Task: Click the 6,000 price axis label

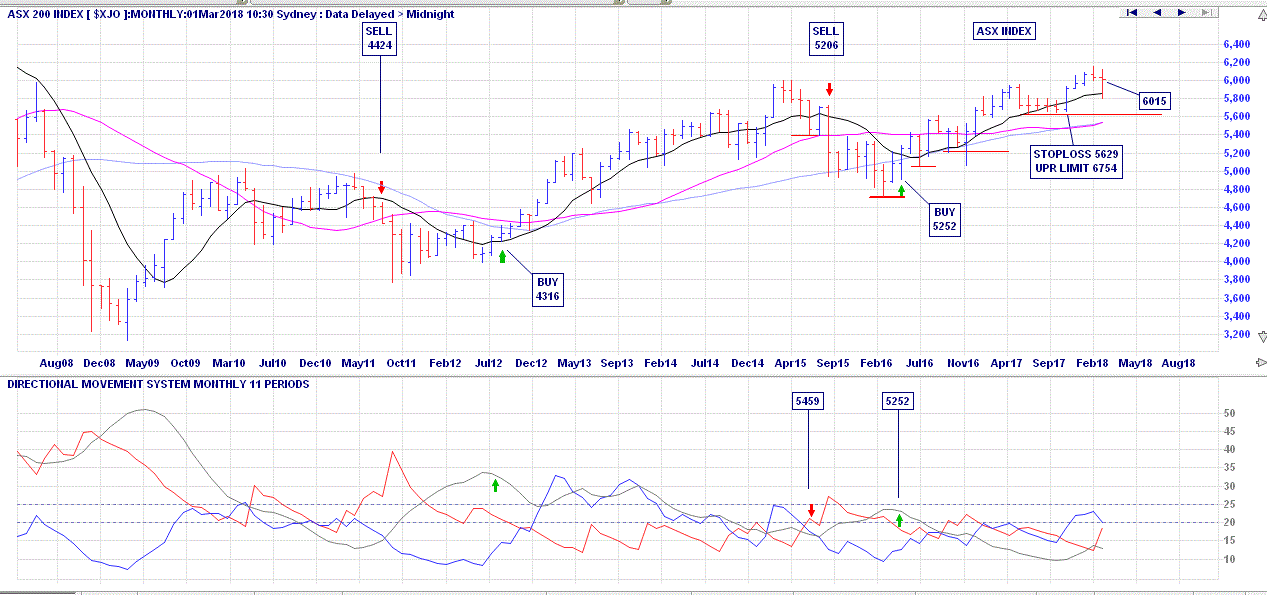Action: coord(1236,81)
